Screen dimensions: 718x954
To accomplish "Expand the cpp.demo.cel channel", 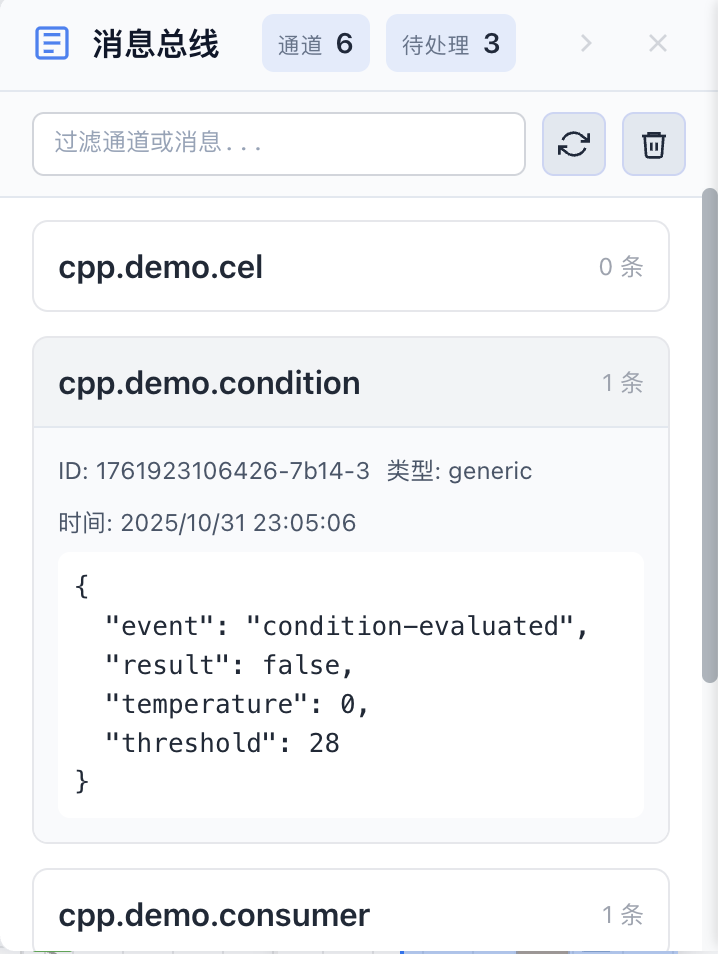I will click(161, 267).
